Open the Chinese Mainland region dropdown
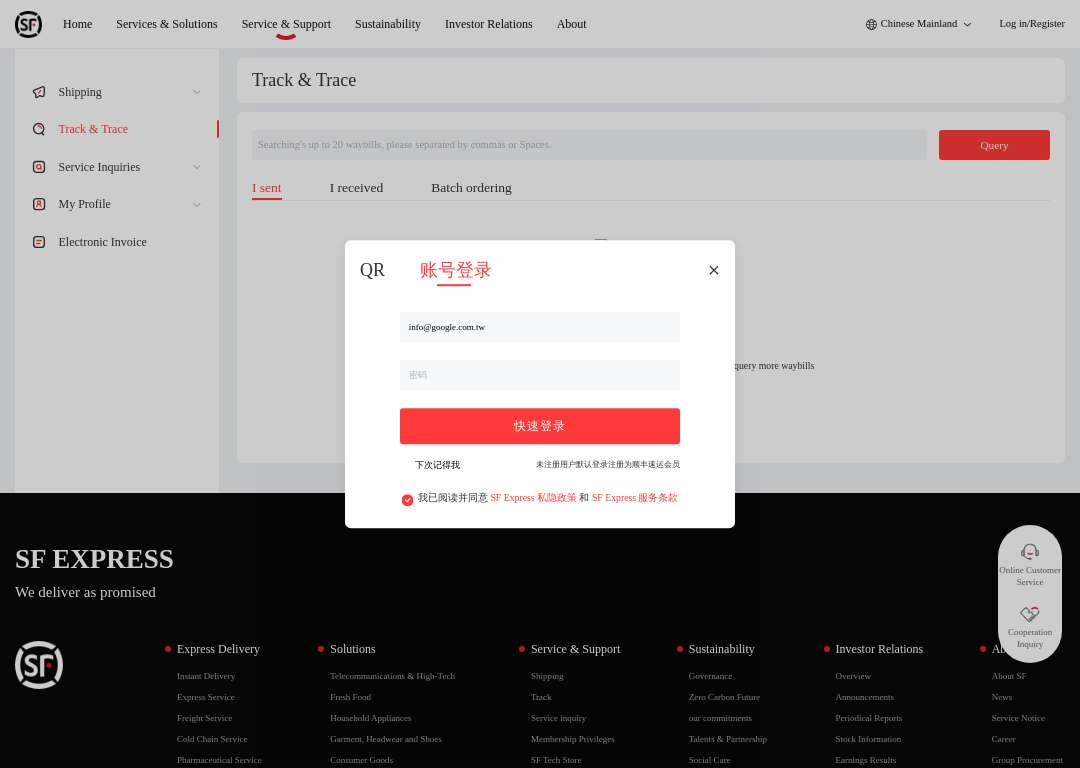 [x=919, y=24]
